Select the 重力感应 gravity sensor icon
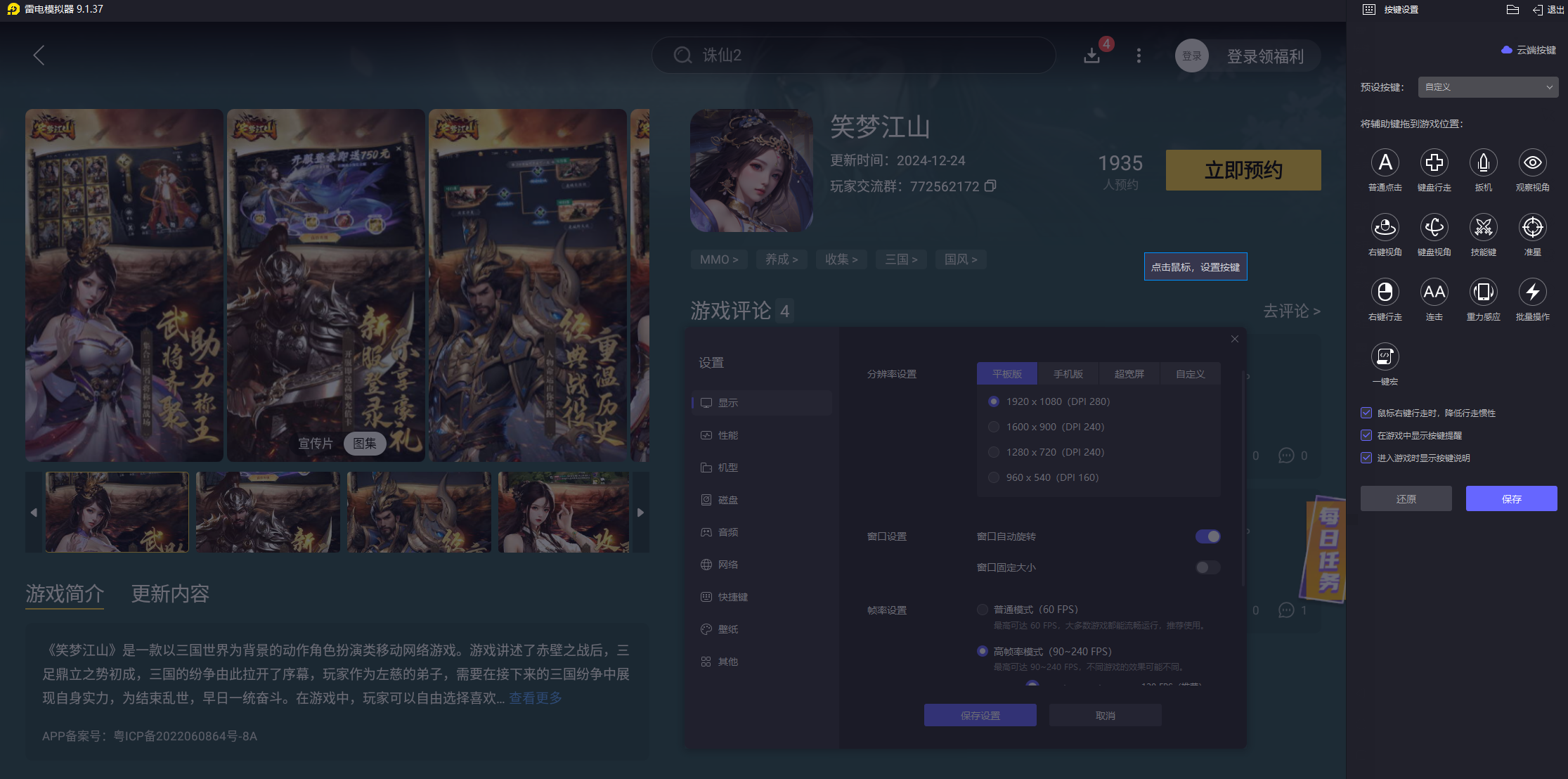This screenshot has height=779, width=1568. pos(1483,292)
